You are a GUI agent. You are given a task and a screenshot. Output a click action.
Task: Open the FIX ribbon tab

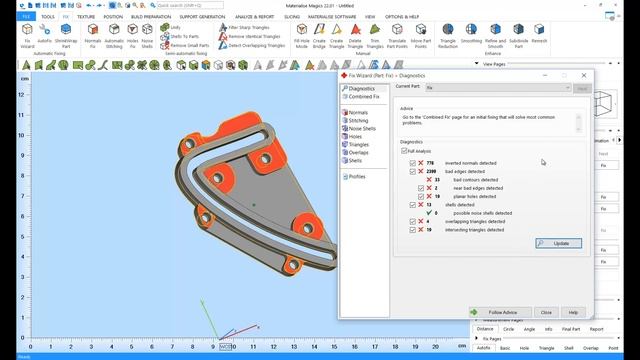click(65, 17)
